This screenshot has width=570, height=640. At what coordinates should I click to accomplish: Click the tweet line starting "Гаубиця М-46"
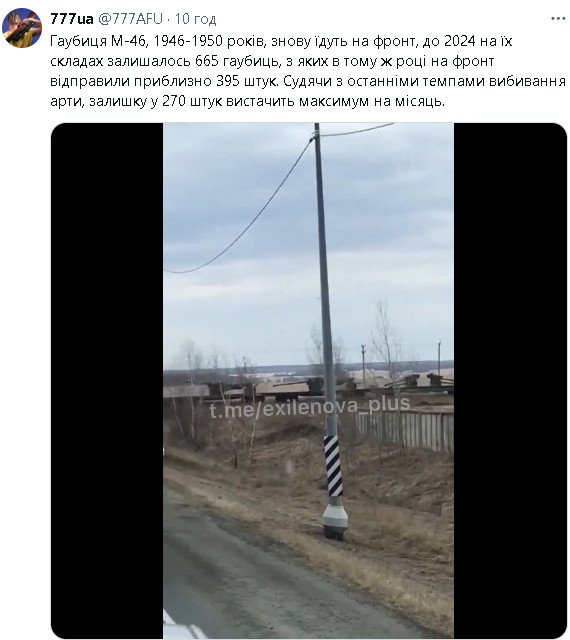[281, 41]
